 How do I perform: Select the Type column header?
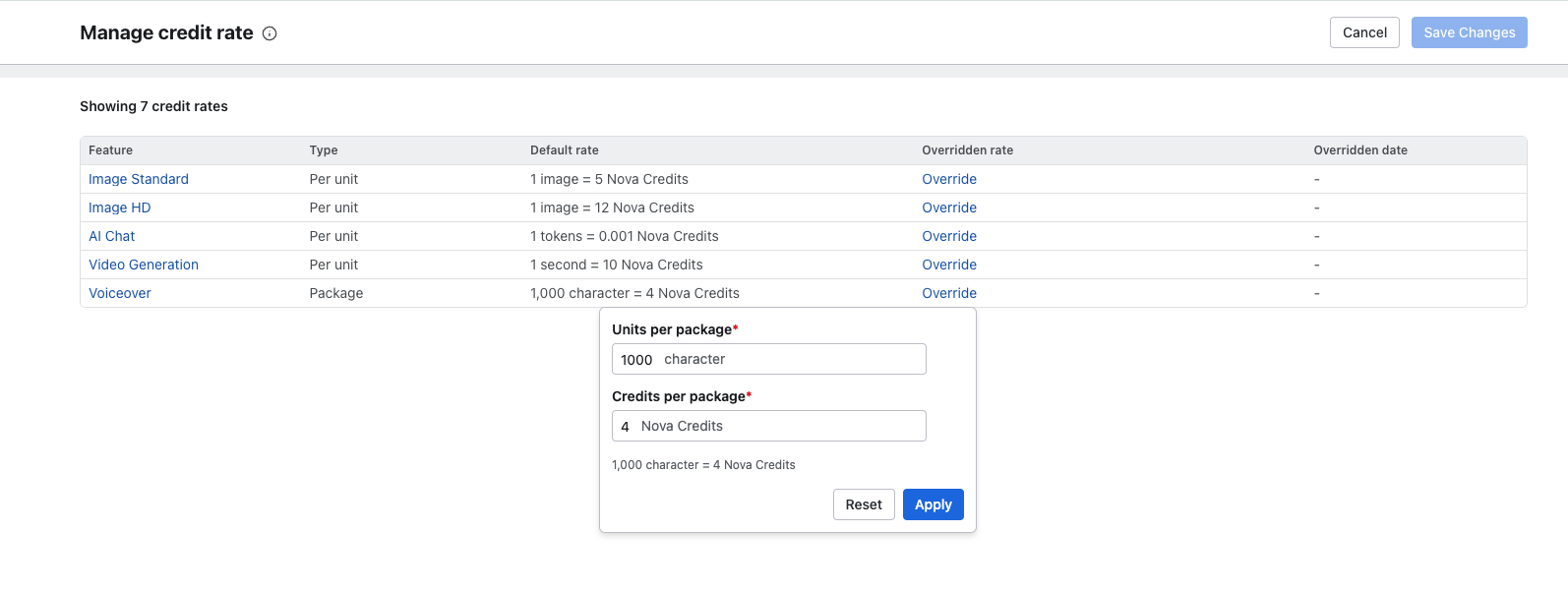pyautogui.click(x=324, y=150)
